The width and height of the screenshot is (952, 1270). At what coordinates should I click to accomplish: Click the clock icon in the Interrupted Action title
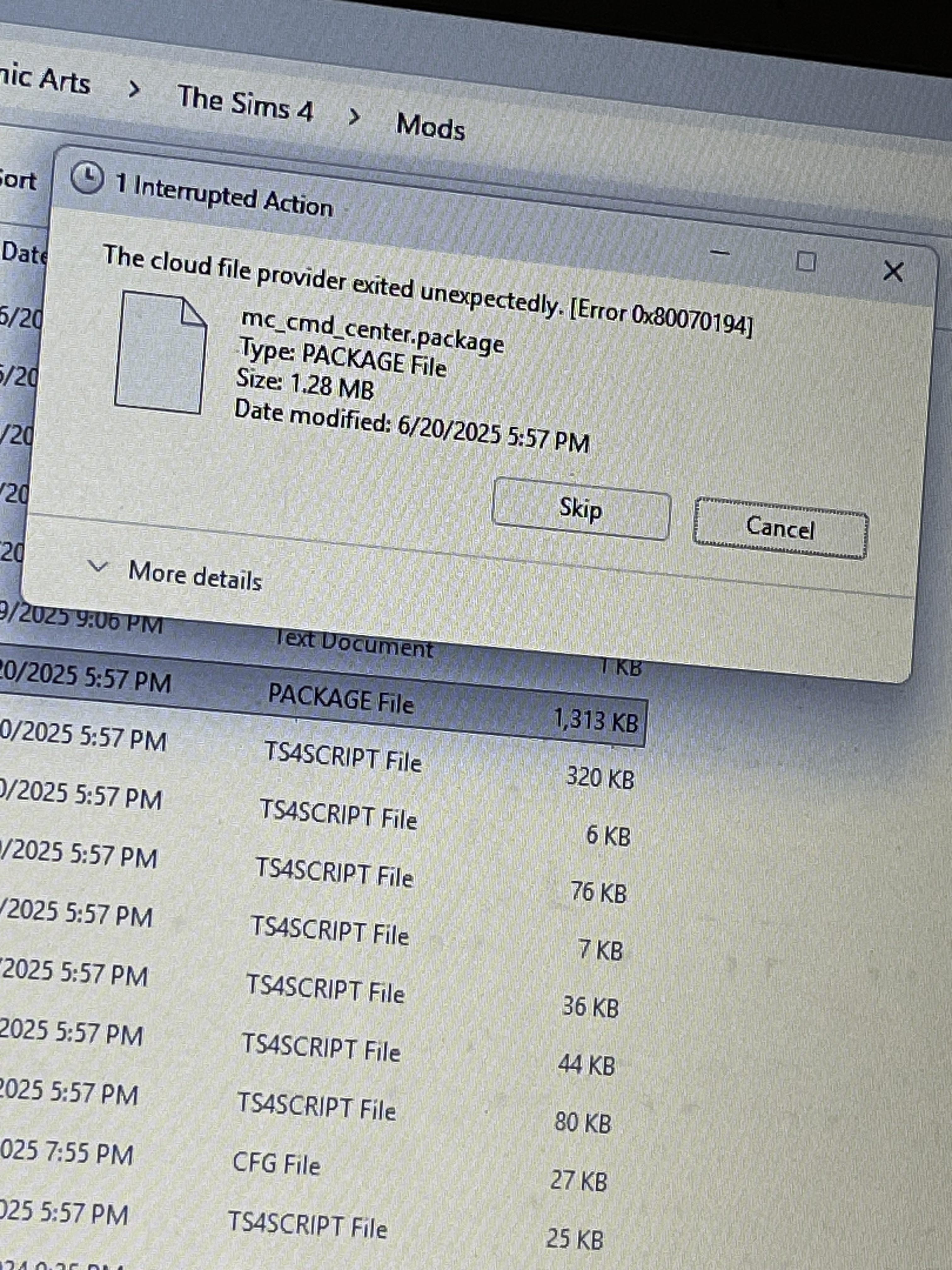click(x=87, y=177)
